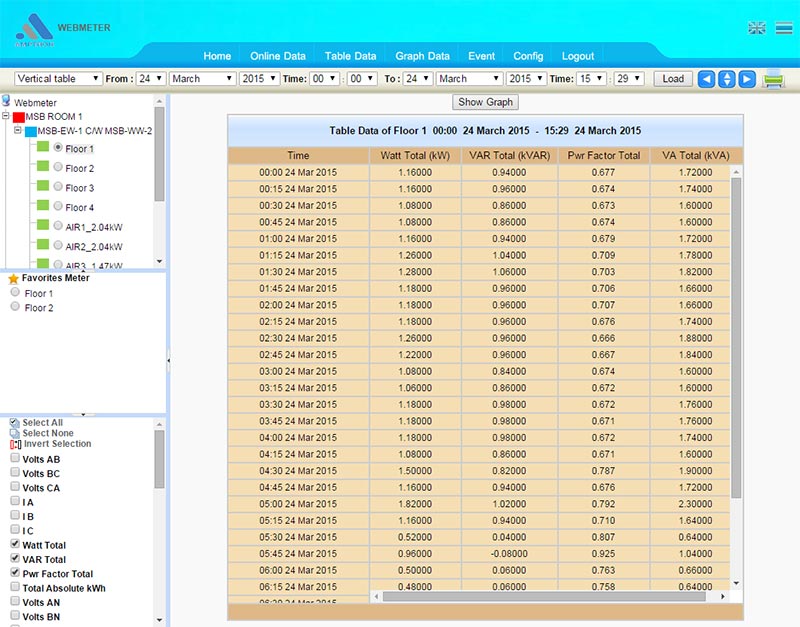Select AIR1_2.04kW radio button
The image size is (800, 627).
pos(58,225)
